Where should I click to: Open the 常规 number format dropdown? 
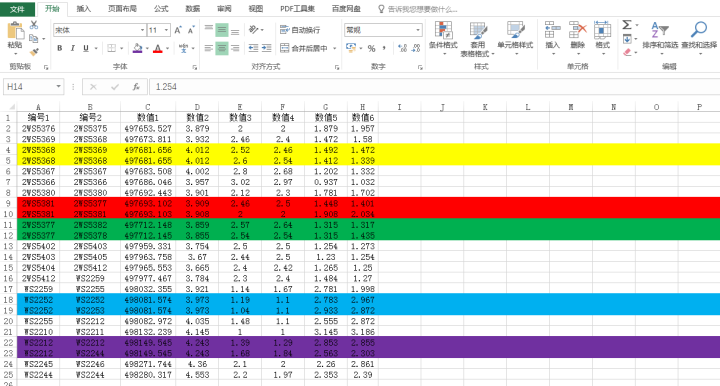[x=418, y=30]
